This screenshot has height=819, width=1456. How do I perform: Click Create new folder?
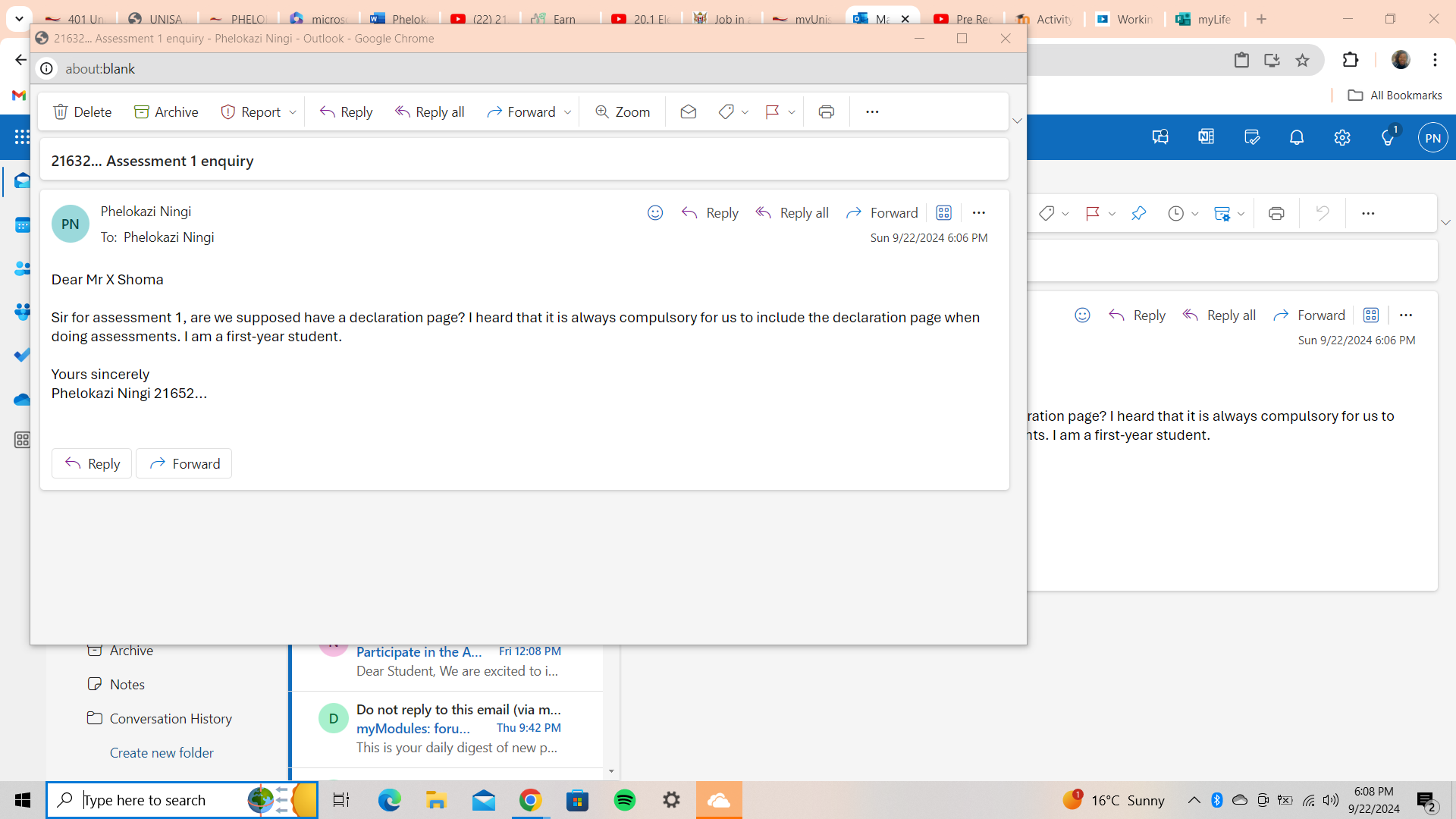pyautogui.click(x=162, y=752)
